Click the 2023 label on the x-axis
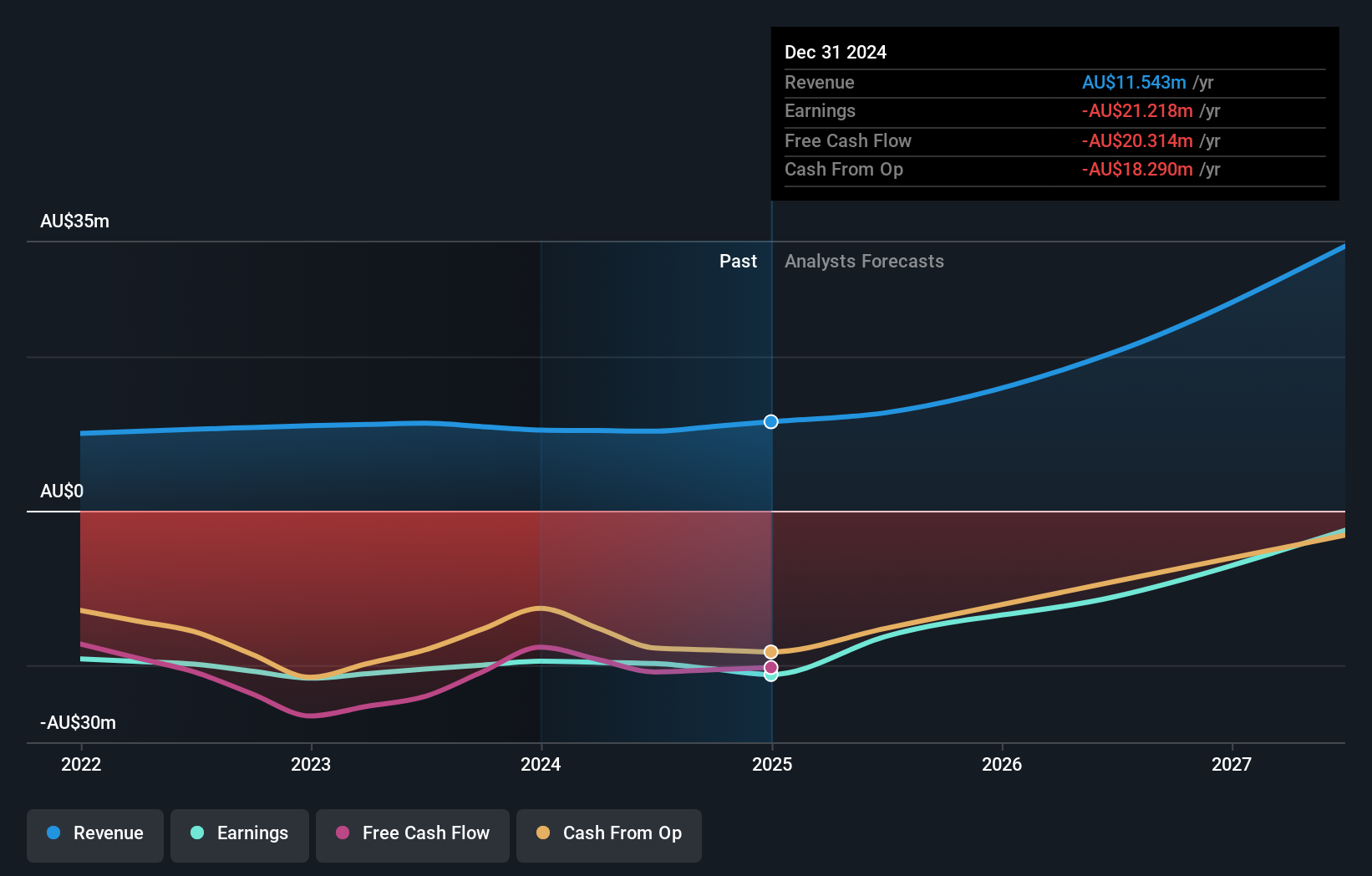The image size is (1372, 876). [310, 764]
